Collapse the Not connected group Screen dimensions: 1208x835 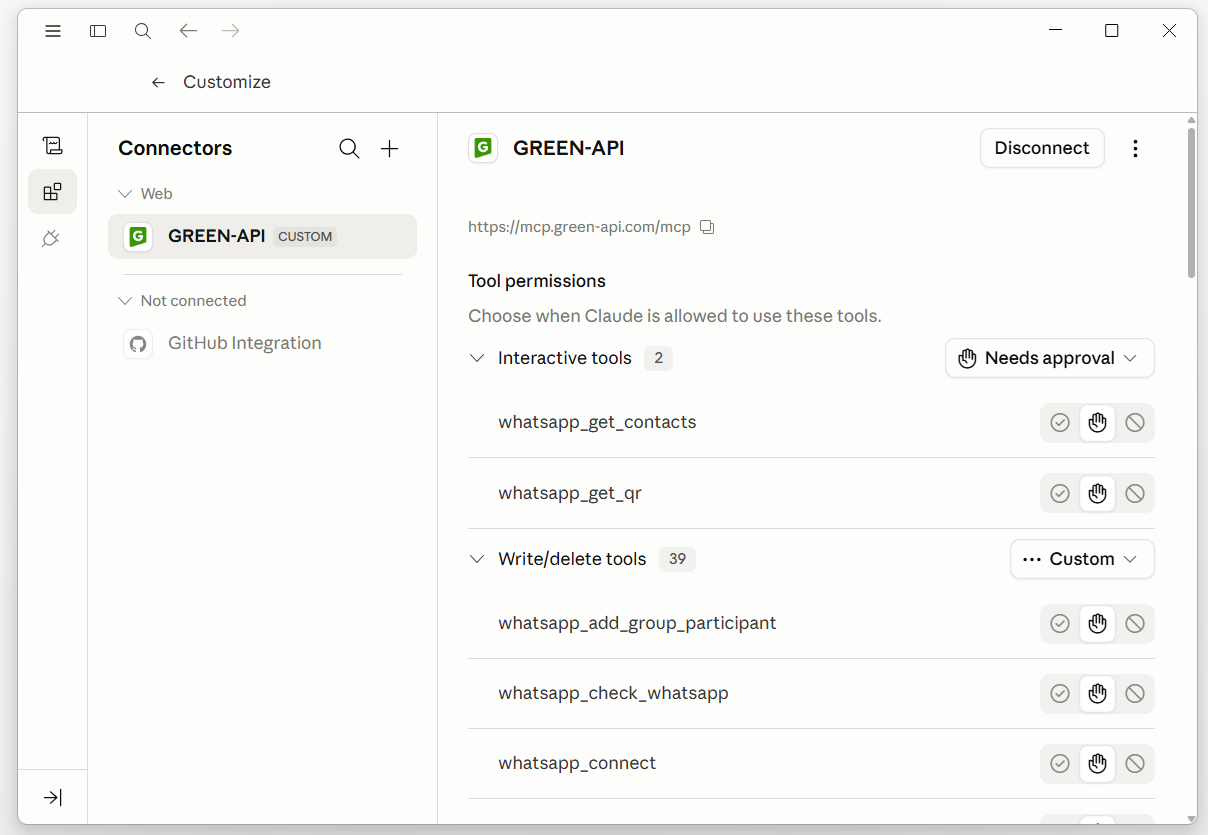pos(125,301)
